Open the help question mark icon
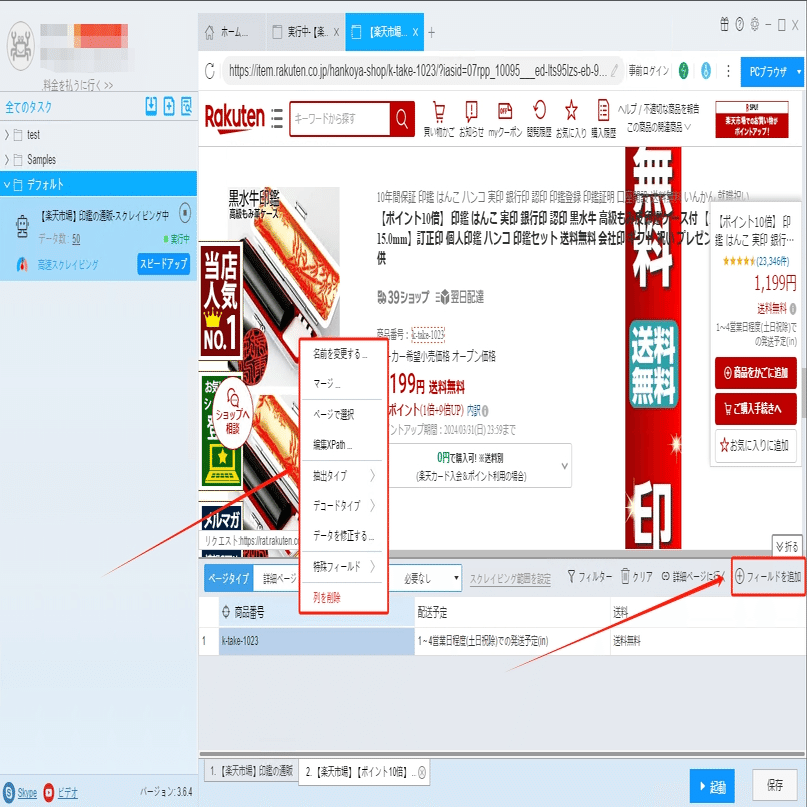Screen dimensions: 807x807 coord(740,24)
